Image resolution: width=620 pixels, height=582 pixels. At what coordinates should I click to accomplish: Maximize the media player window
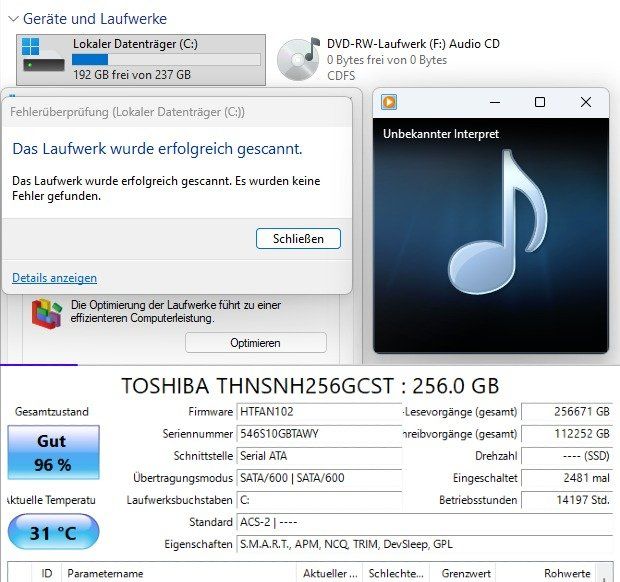tap(540, 102)
